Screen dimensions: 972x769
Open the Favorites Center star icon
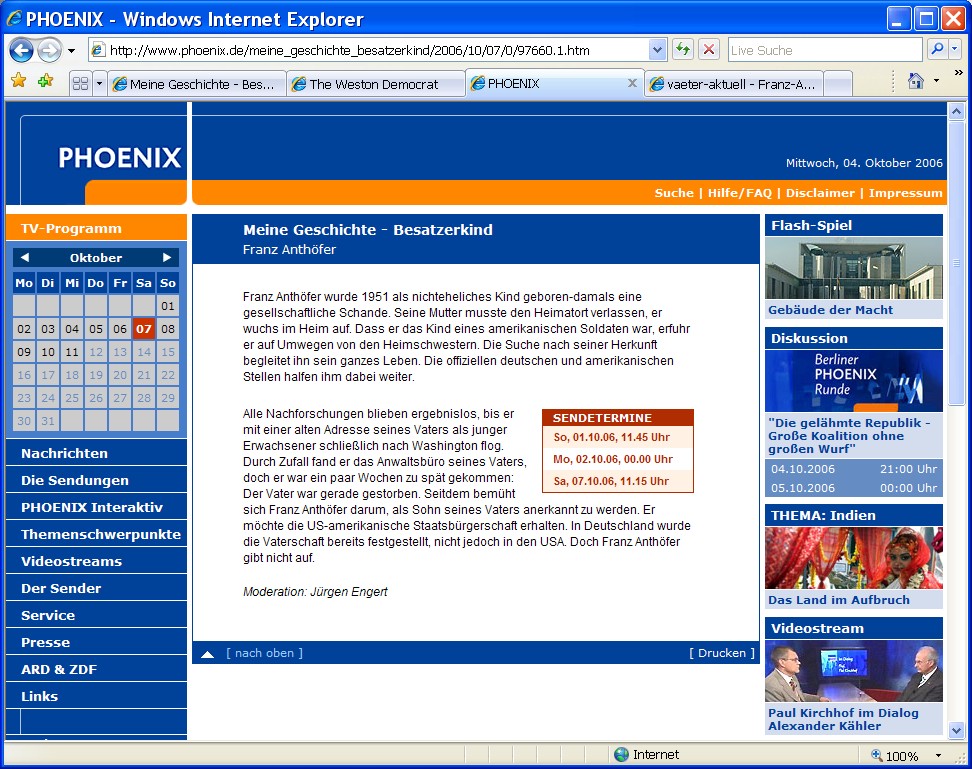click(x=19, y=81)
